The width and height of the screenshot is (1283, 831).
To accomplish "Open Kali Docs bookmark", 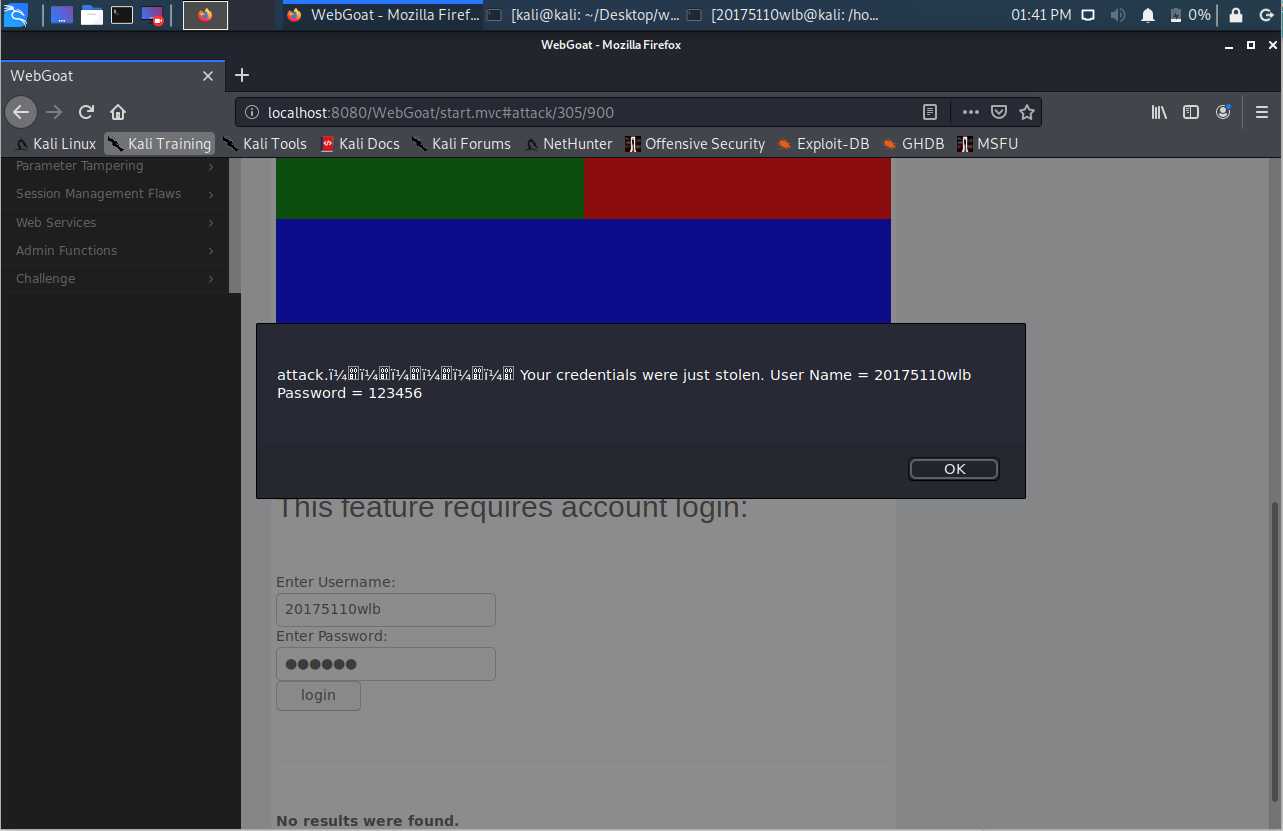I will pyautogui.click(x=360, y=144).
